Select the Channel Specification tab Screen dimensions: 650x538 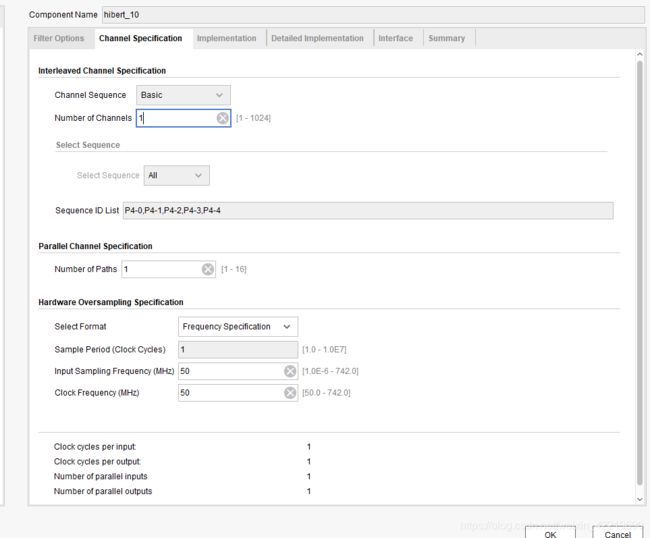(141, 38)
